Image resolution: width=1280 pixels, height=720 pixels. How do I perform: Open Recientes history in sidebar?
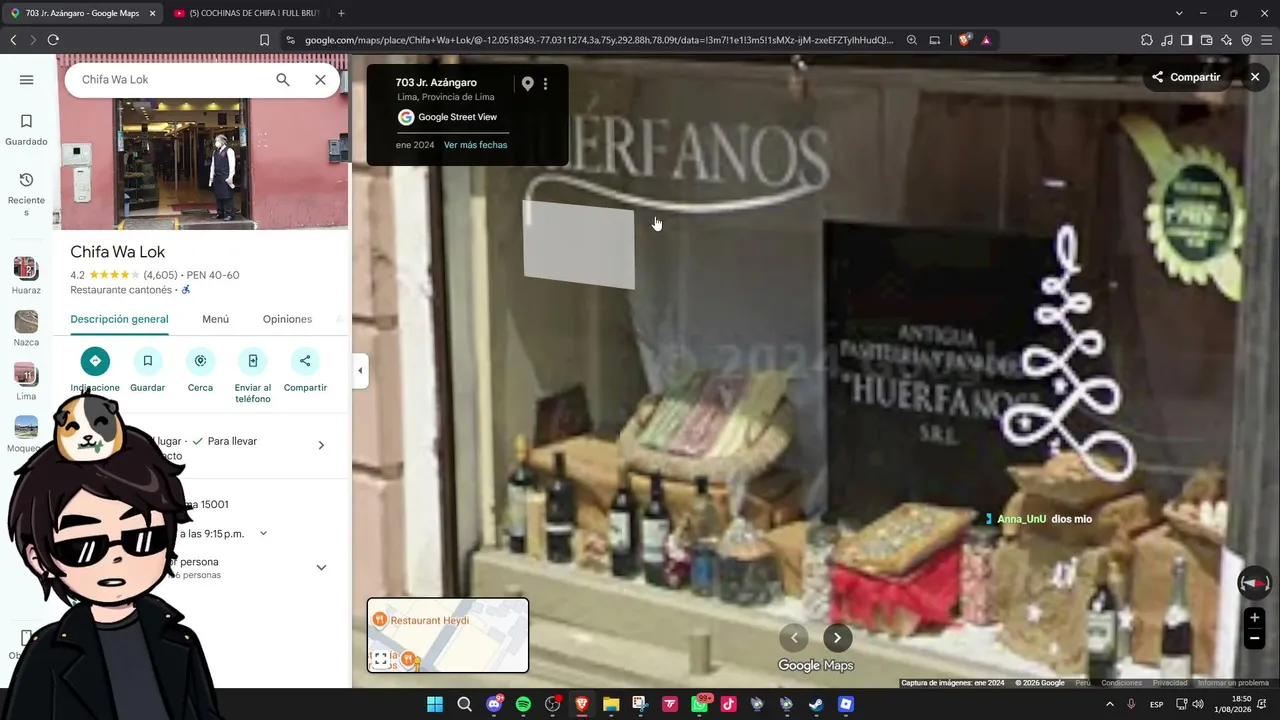26,194
